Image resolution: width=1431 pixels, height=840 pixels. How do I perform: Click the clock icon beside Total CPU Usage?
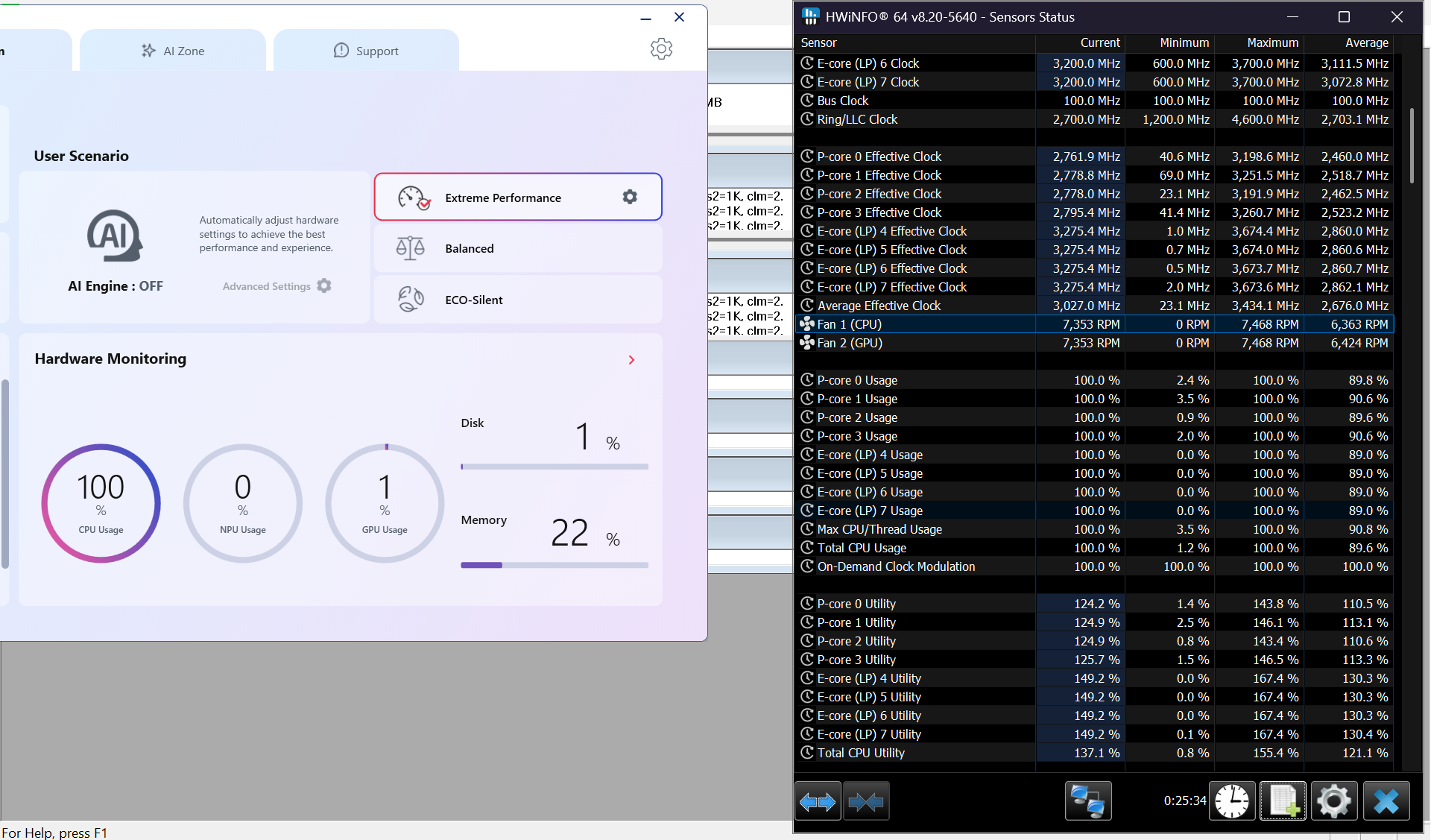point(807,548)
